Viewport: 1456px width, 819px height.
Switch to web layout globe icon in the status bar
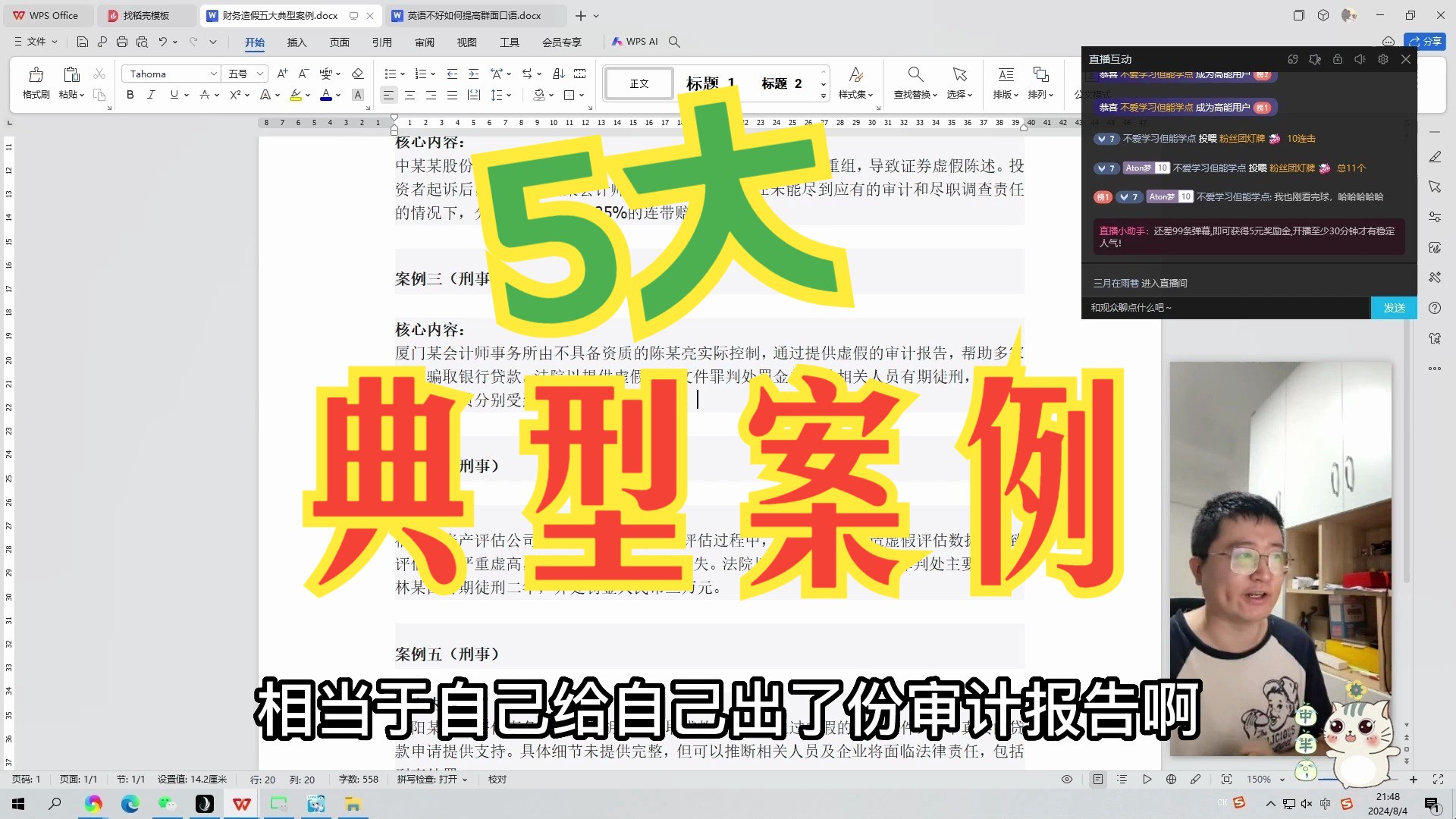click(x=1172, y=780)
